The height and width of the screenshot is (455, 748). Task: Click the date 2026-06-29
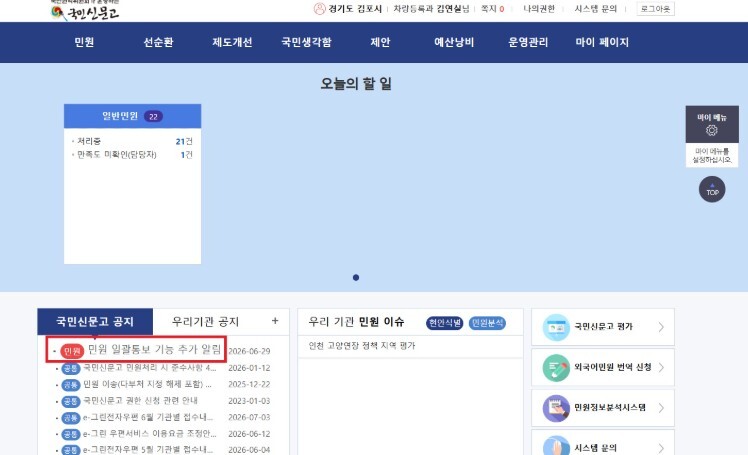249,351
